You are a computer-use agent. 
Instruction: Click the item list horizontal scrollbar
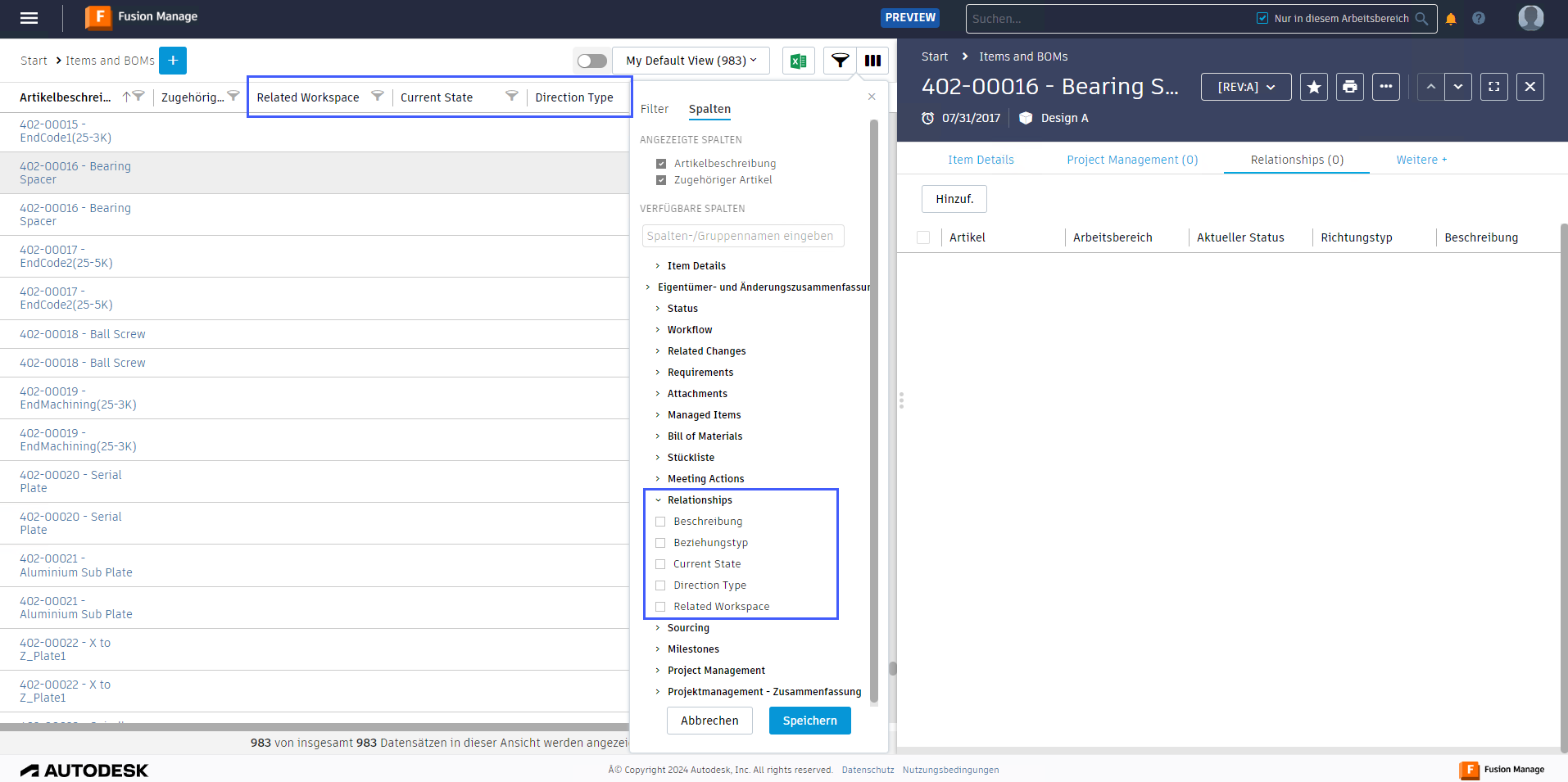point(315,727)
